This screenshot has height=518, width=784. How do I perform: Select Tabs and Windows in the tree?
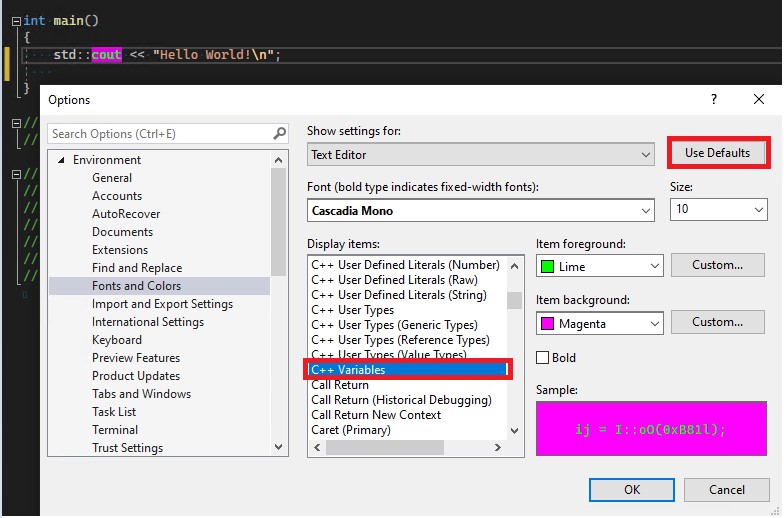coord(141,394)
